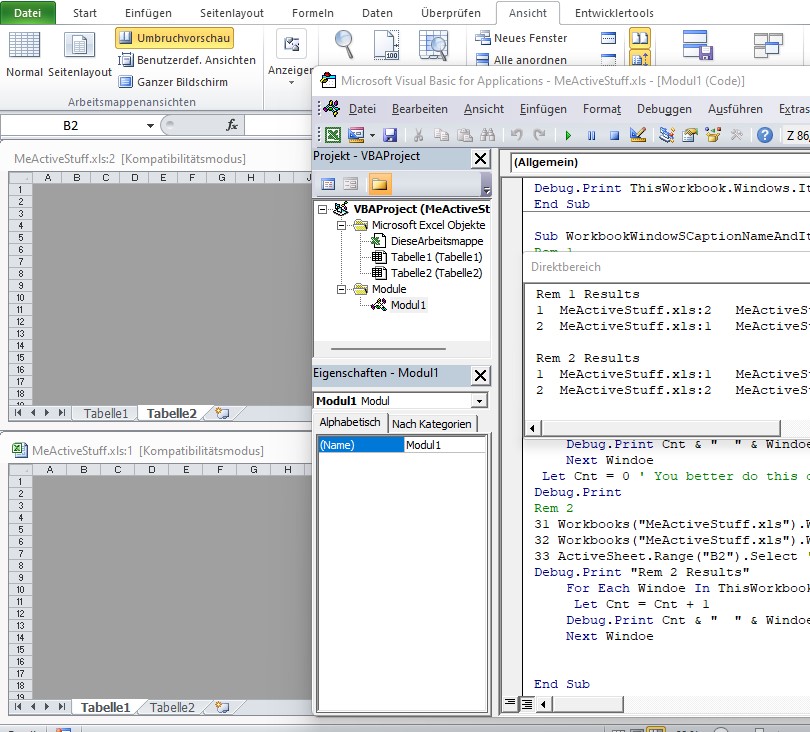
Task: Open the (Allgemein) object combo box
Action: tap(660, 162)
